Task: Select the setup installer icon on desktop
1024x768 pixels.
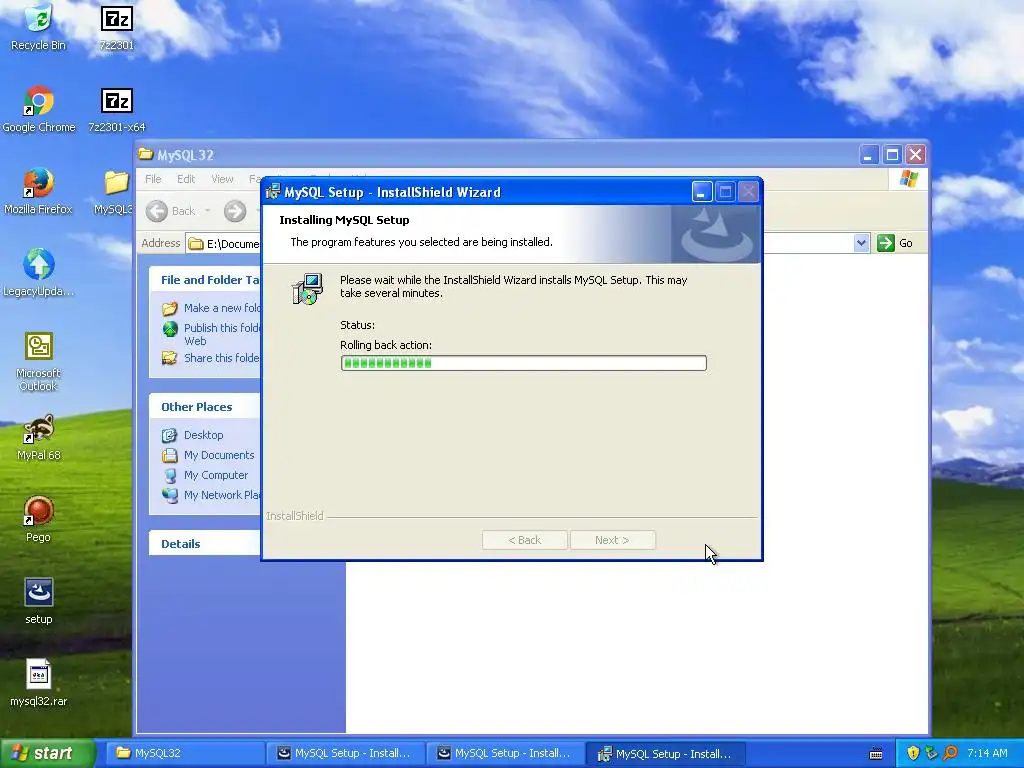Action: pyautogui.click(x=39, y=601)
